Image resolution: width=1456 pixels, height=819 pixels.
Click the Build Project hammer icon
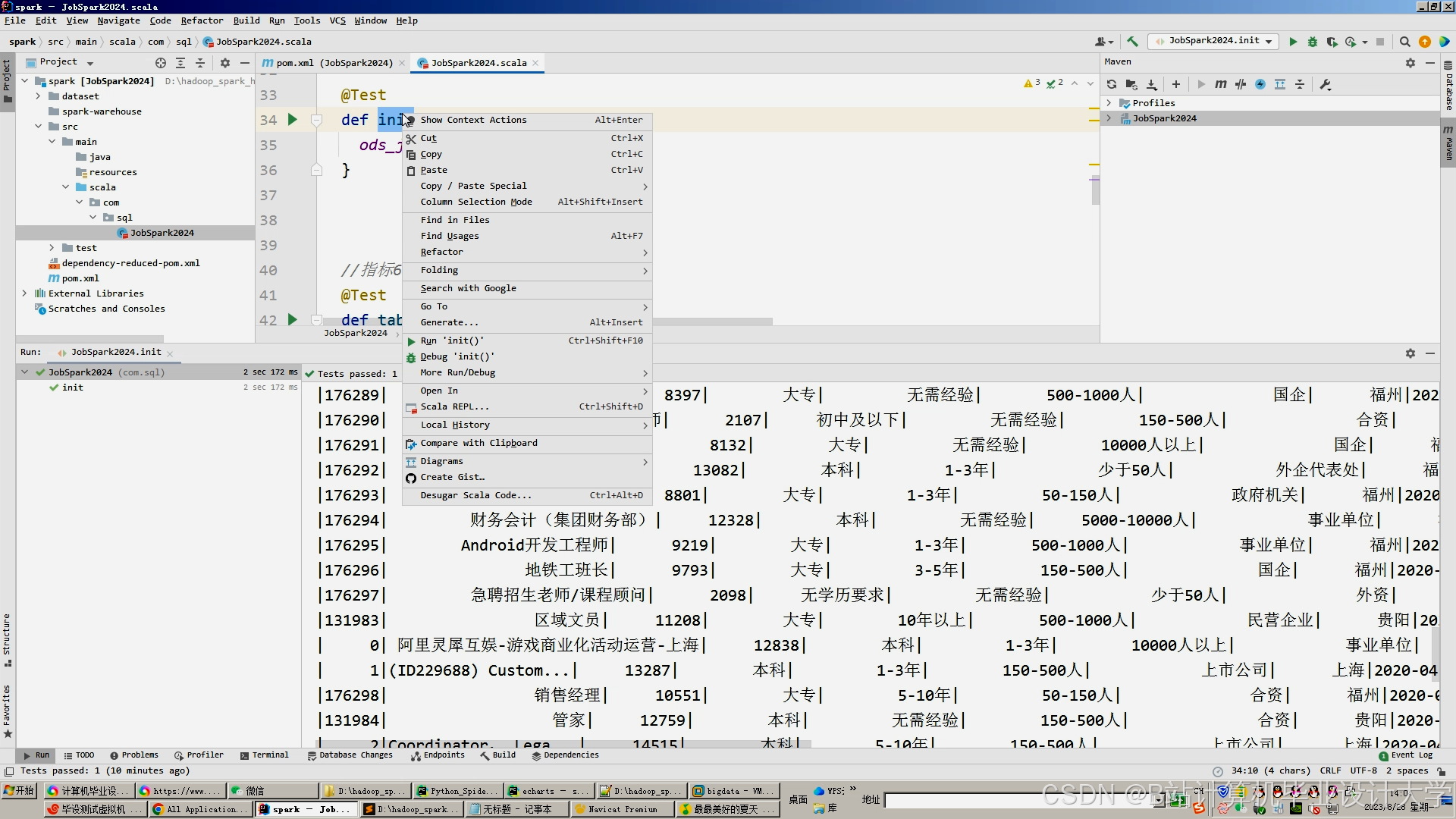(1132, 42)
